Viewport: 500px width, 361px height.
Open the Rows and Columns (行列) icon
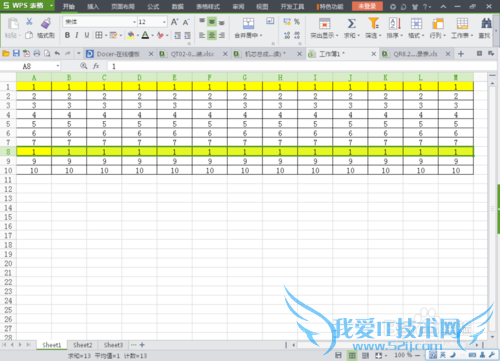pyautogui.click(x=438, y=24)
